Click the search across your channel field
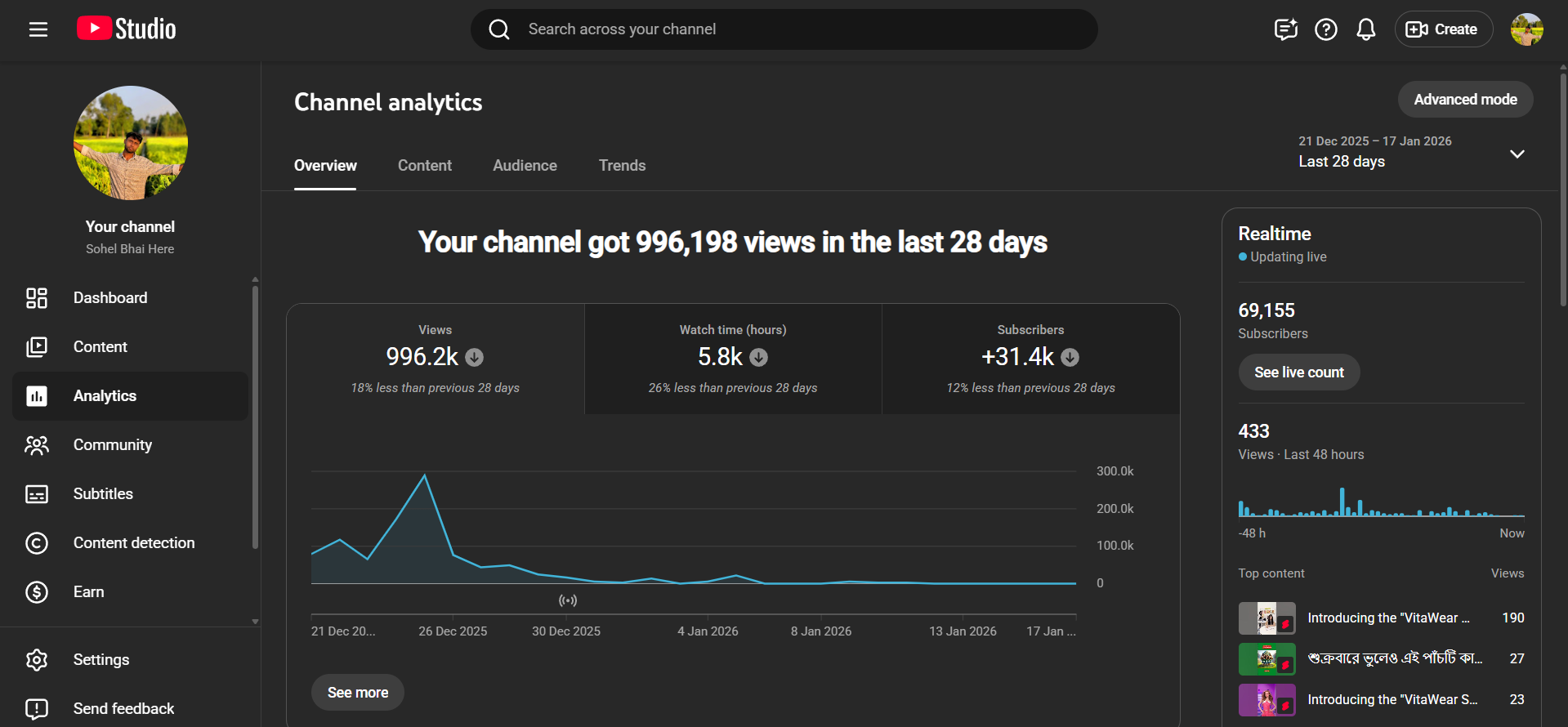 [x=784, y=29]
